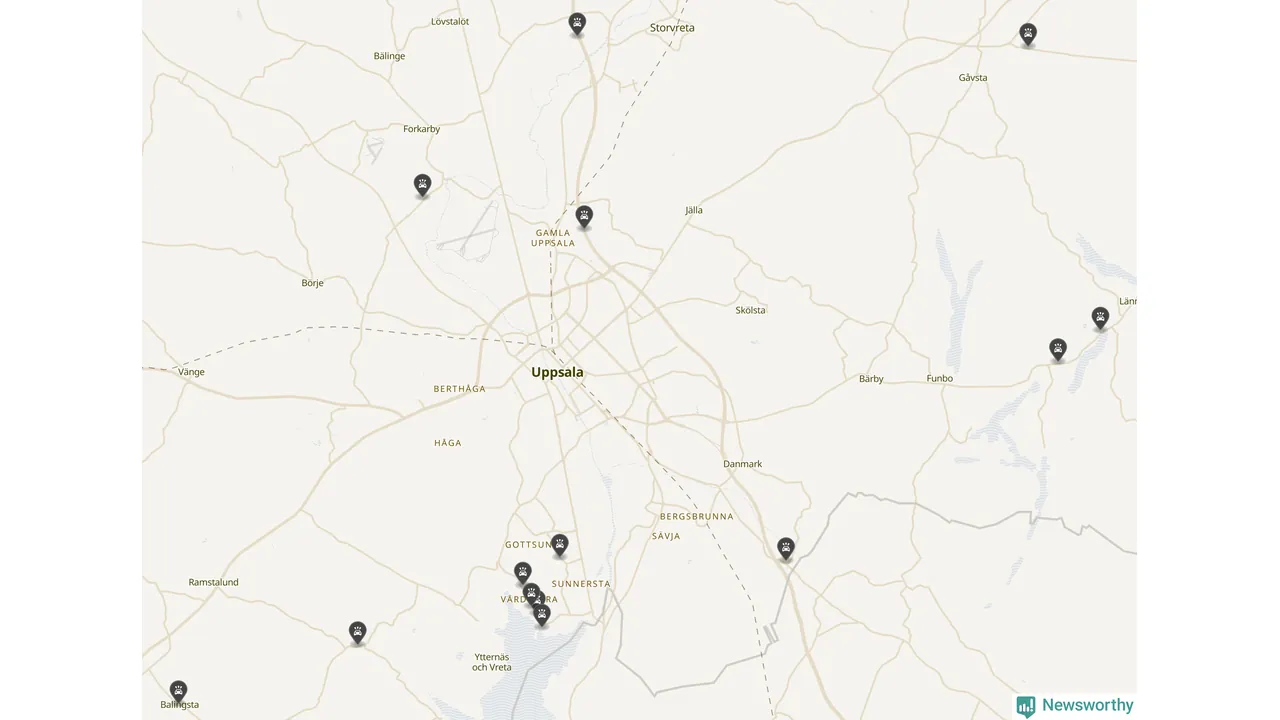Open the marker south of Forkarby
1280x720 pixels.
coord(422,185)
